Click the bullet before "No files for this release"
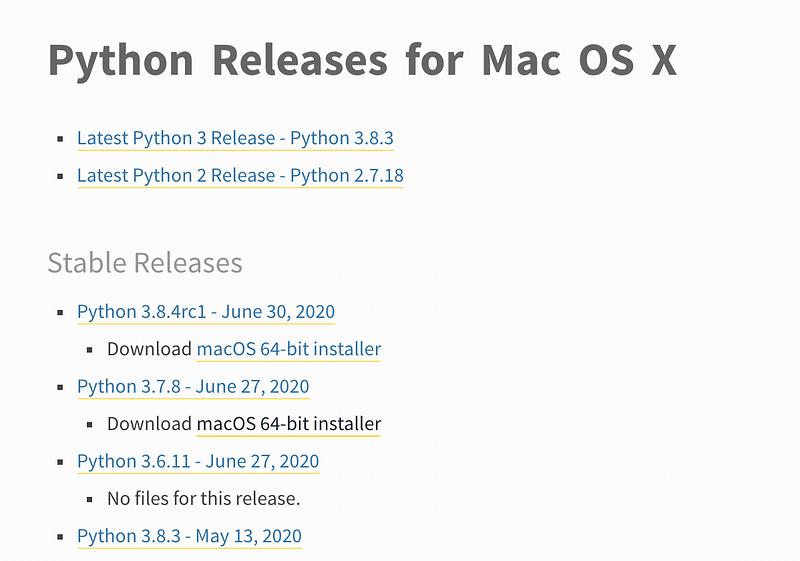The image size is (800, 561). point(91,499)
